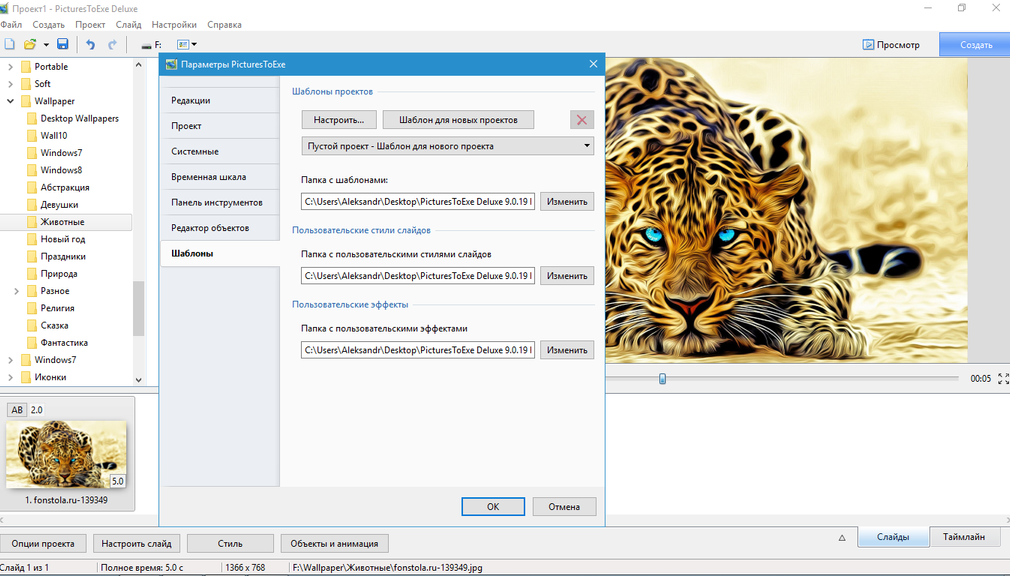This screenshot has width=1010, height=576.
Task: Collapse the Wallpaper folder
Action: (x=10, y=101)
